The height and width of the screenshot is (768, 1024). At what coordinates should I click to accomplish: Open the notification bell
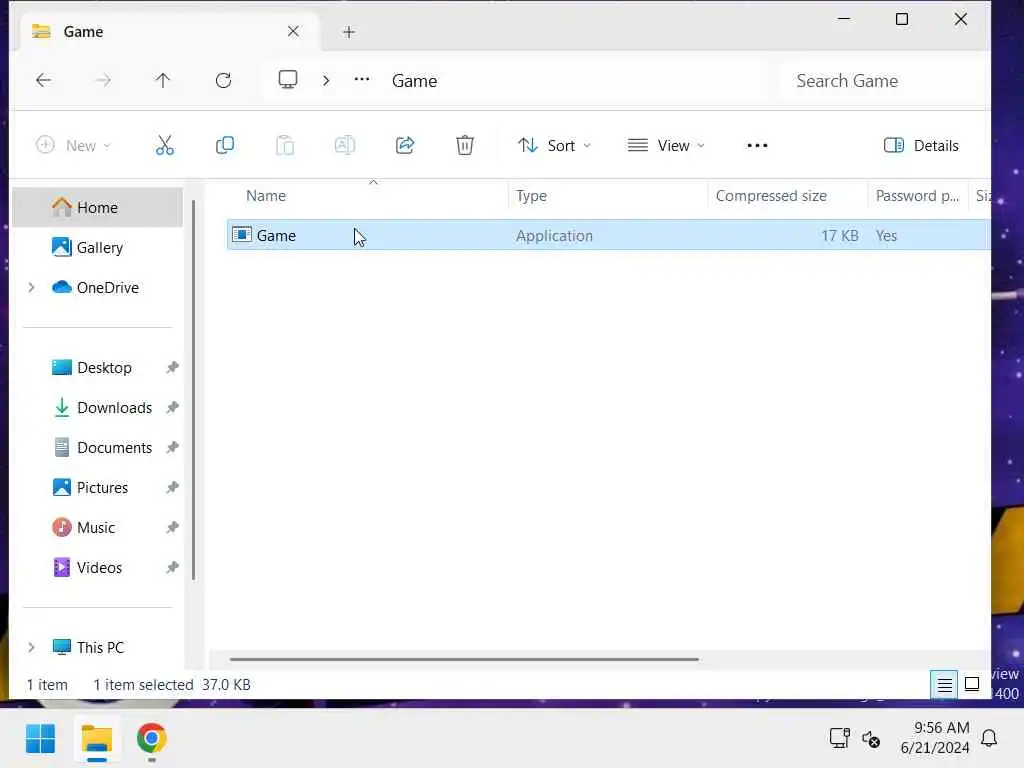pos(989,739)
